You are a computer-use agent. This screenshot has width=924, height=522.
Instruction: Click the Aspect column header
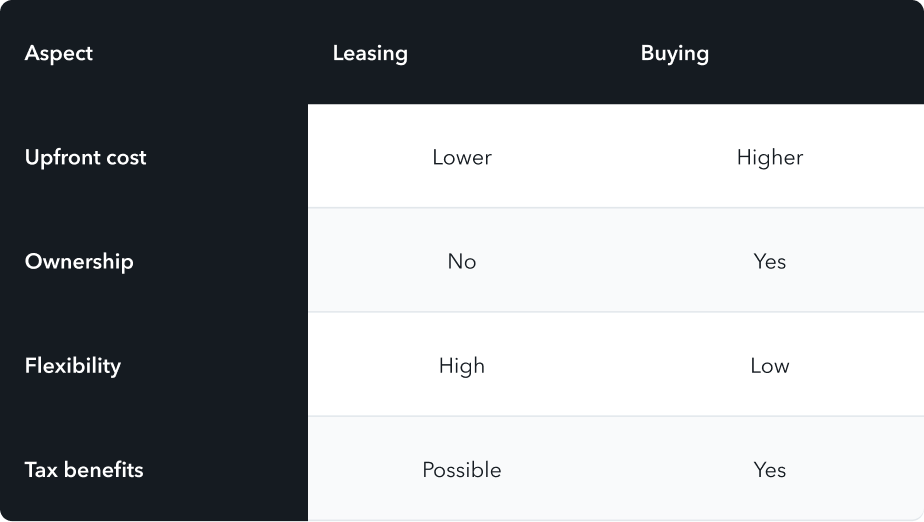tap(58, 53)
